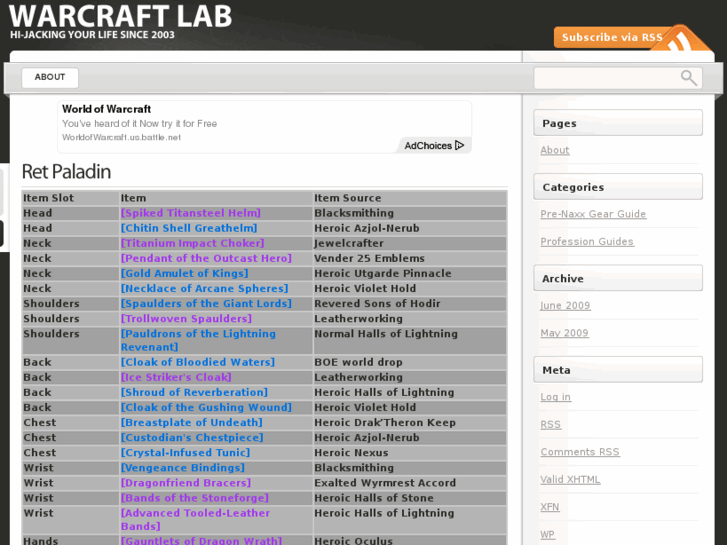Open the World of Warcraft ad
Viewport: 727px width, 545px height.
(x=107, y=109)
